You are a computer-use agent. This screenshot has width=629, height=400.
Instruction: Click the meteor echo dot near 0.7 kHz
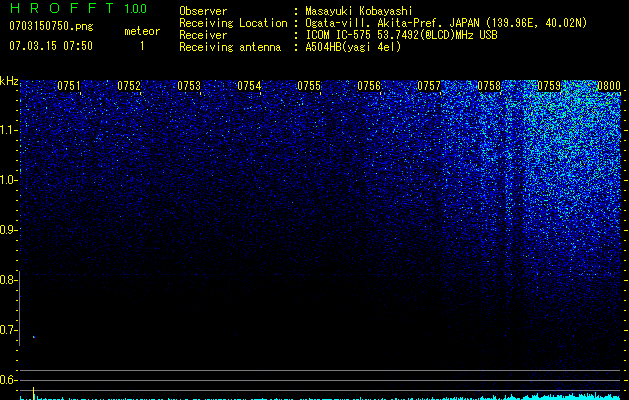[34, 337]
